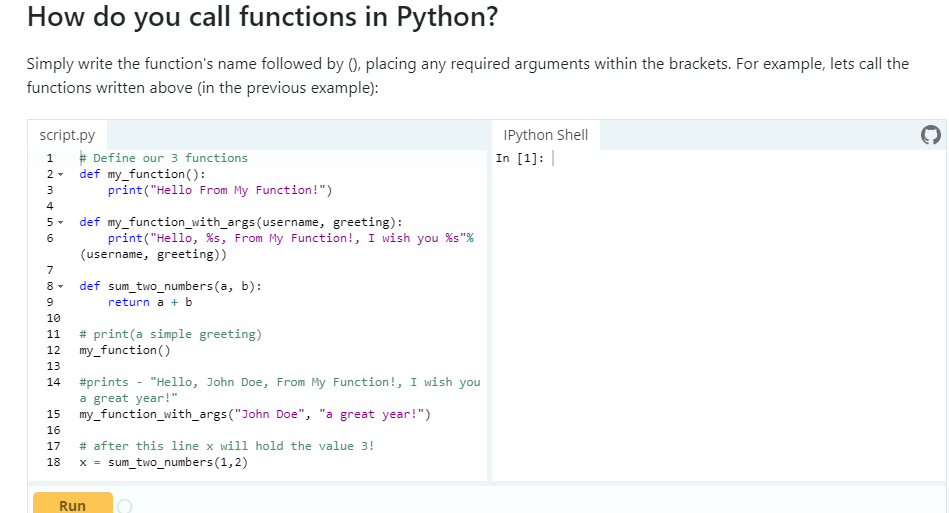Screen dimensions: 949x513
Task: Click the '# Define our 3 functions' comment
Action: pos(163,158)
